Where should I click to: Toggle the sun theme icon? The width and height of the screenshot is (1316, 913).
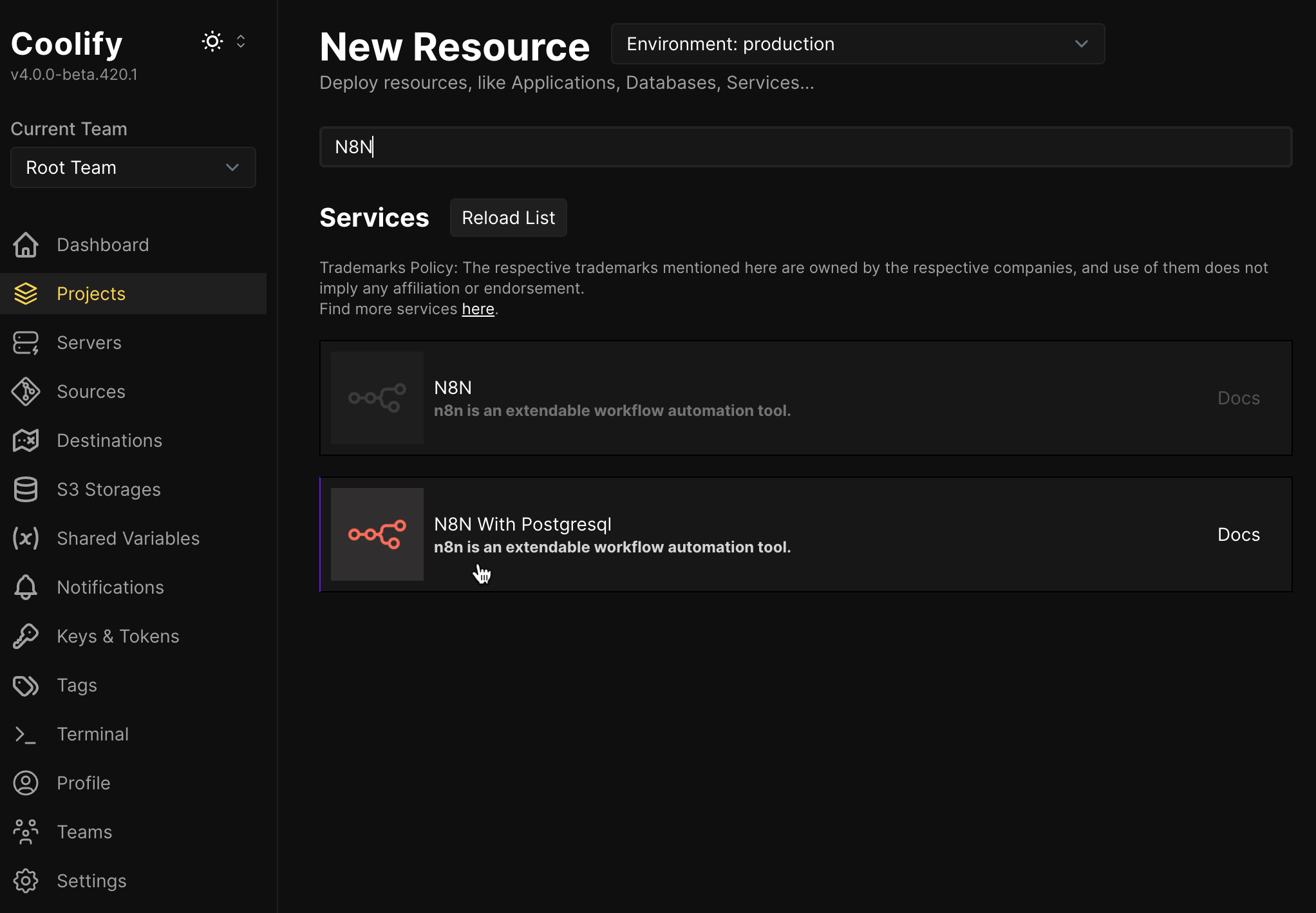click(x=212, y=42)
